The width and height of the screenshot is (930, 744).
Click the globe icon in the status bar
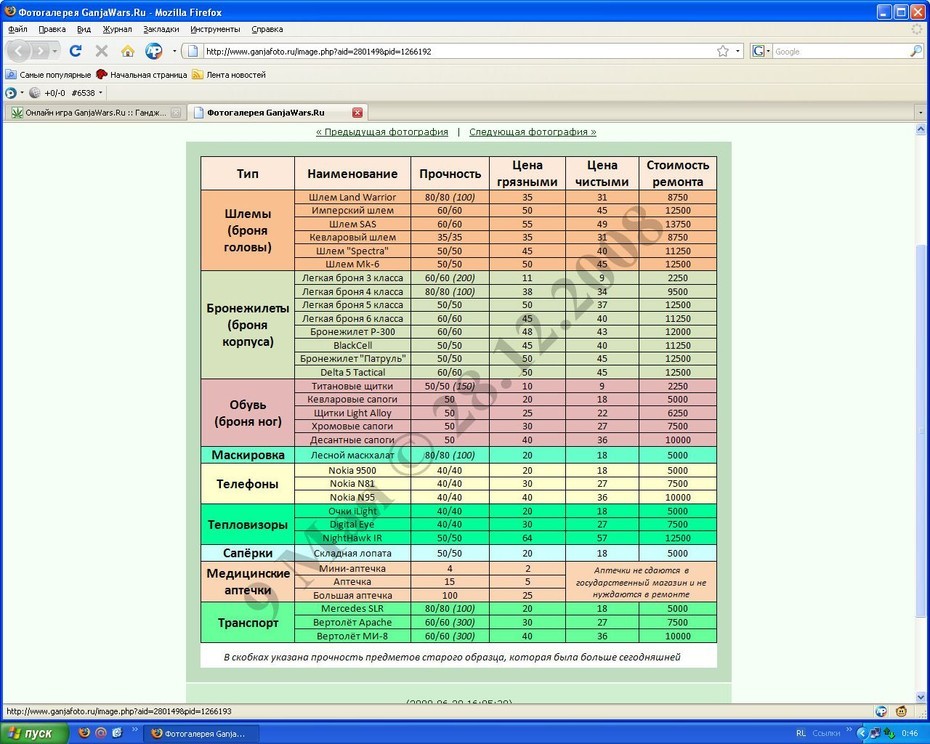click(881, 711)
